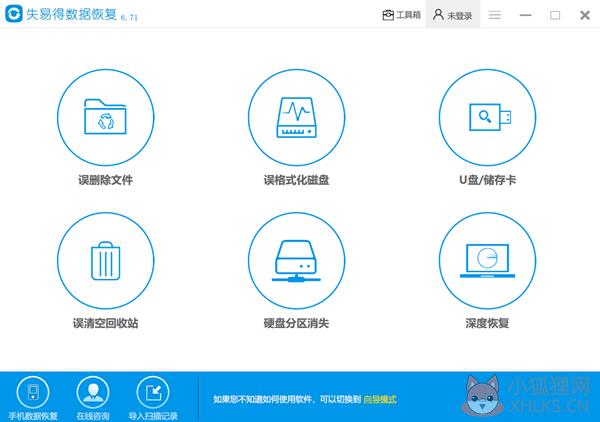This screenshot has width=600, height=422.
Task: Maximize the data recovery window
Action: [x=555, y=15]
